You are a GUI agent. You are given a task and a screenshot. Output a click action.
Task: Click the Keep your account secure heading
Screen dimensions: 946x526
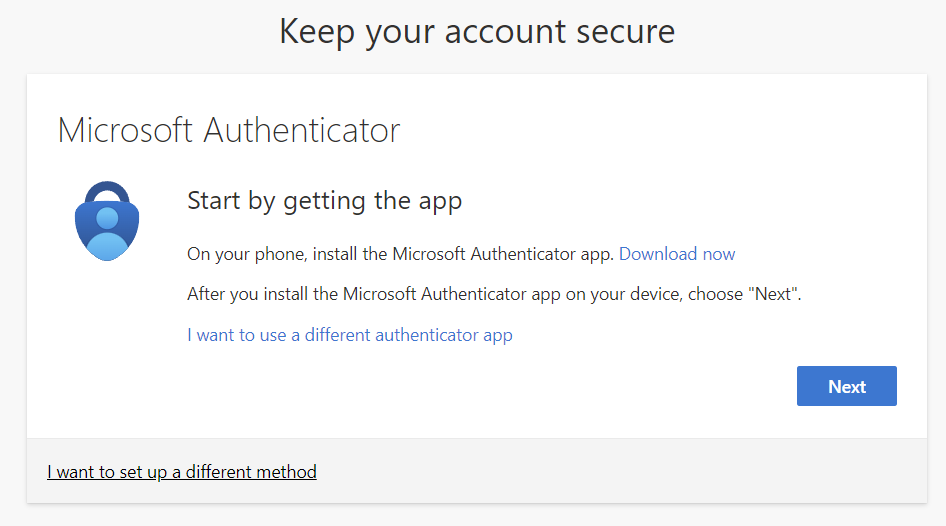click(x=477, y=31)
